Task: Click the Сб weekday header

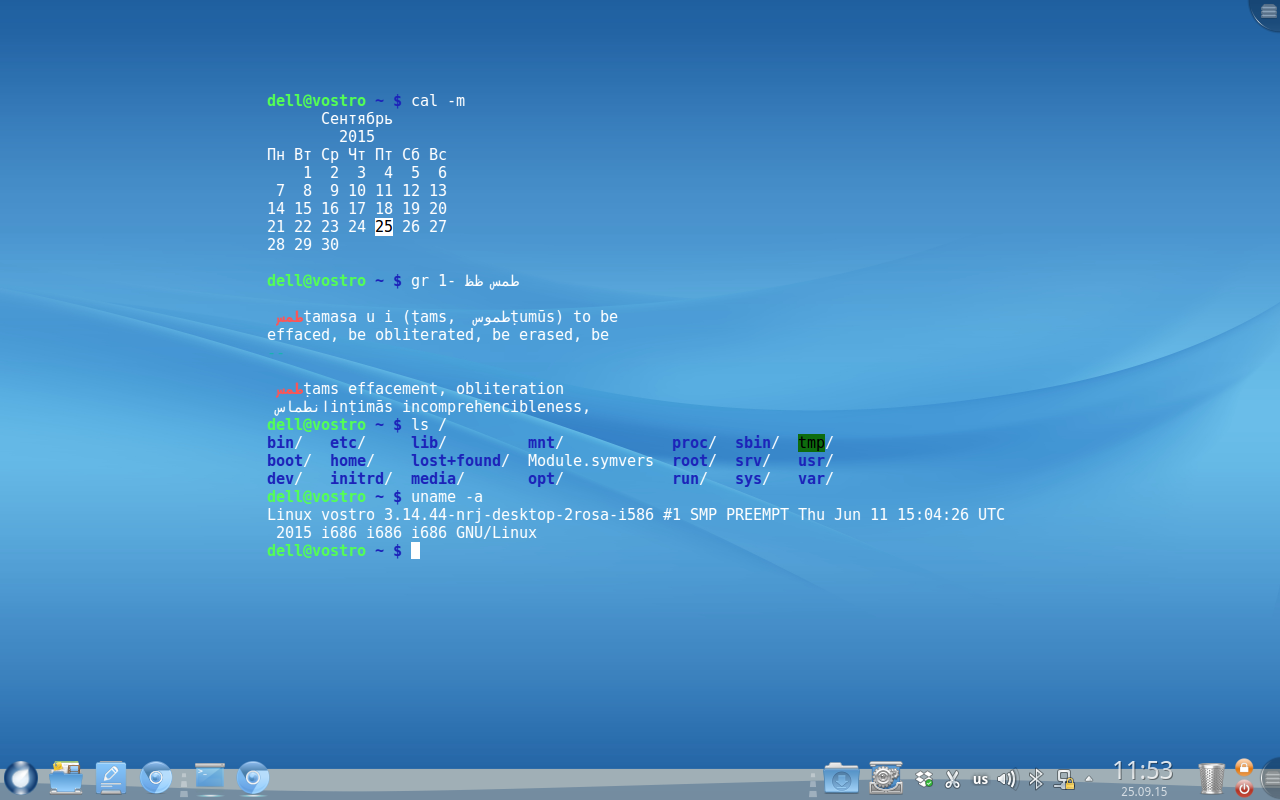Action: 411,155
